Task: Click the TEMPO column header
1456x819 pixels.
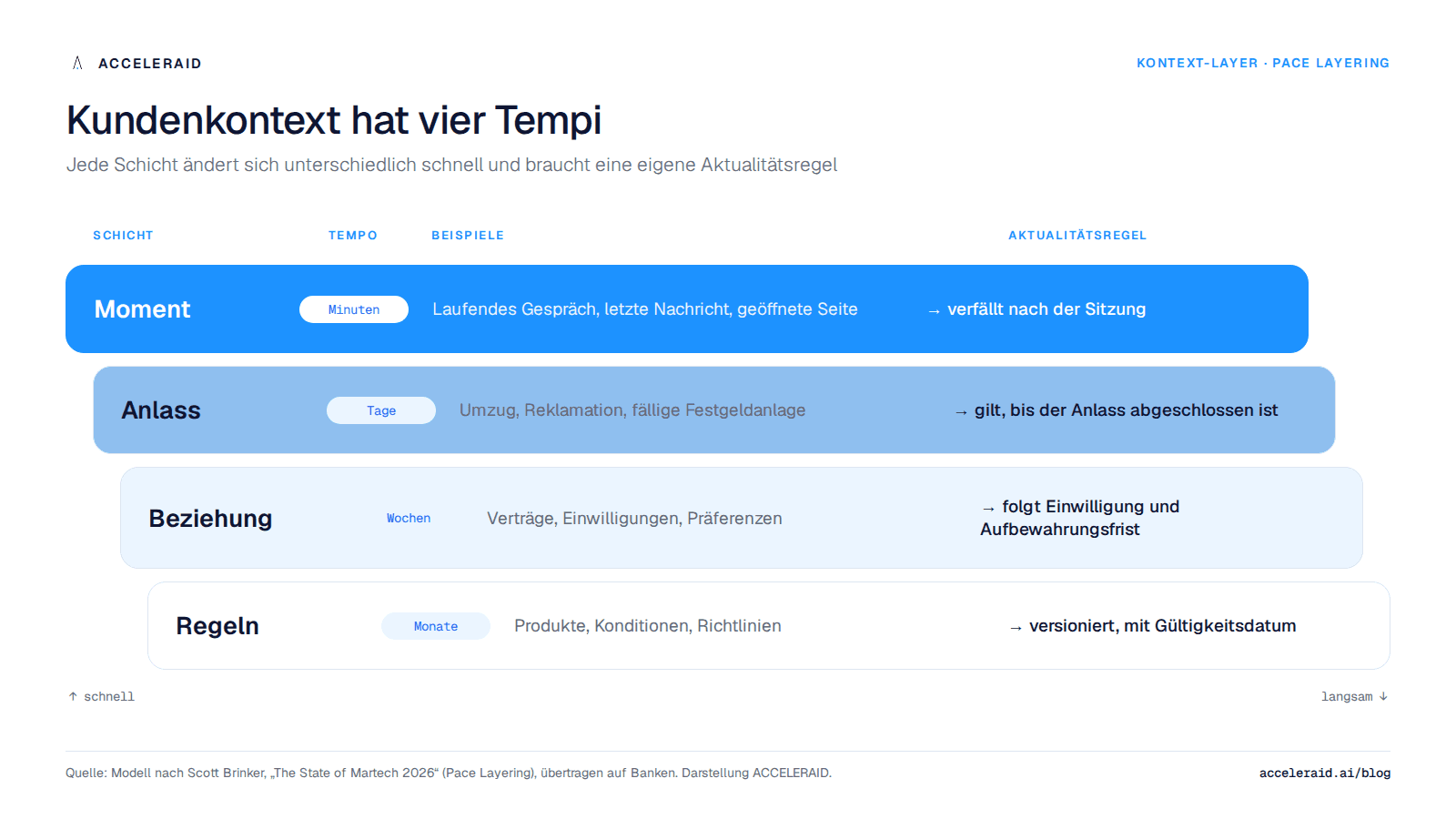Action: 353,235
